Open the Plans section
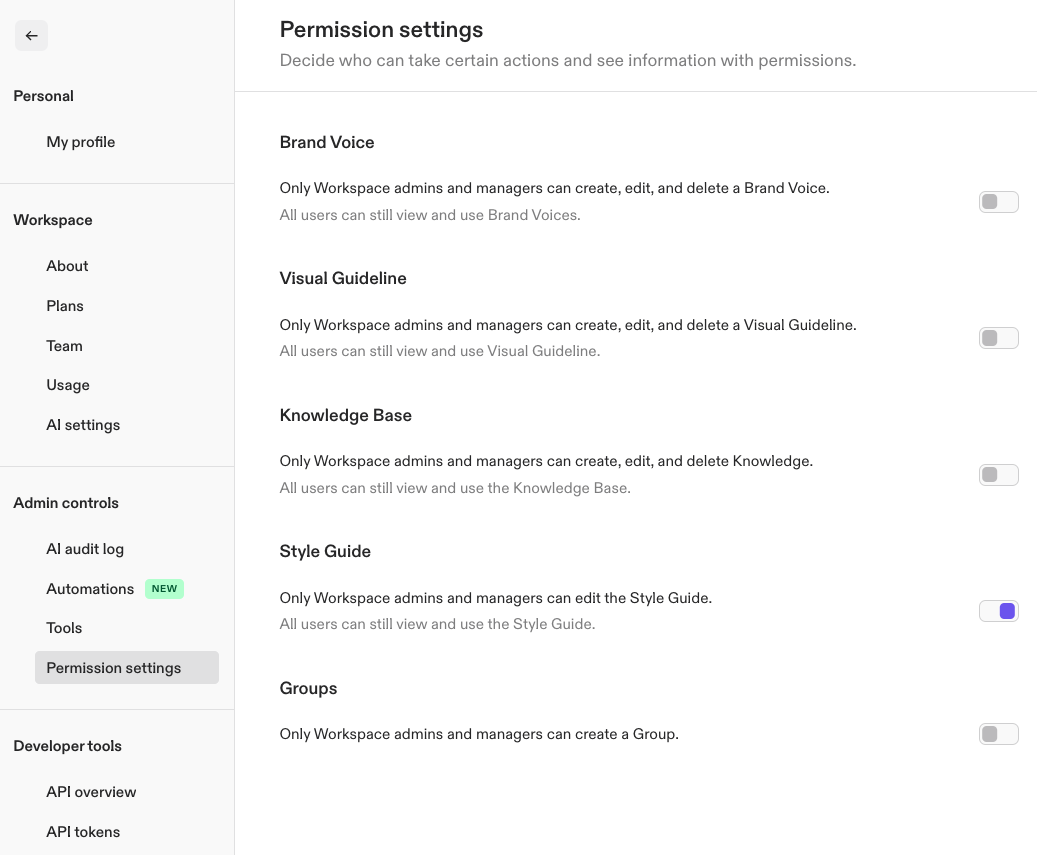This screenshot has height=855, width=1037. pyautogui.click(x=65, y=305)
